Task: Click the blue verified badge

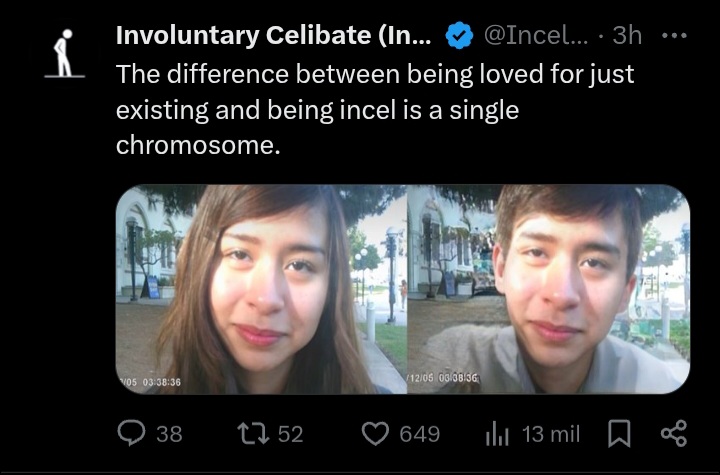Action: (x=459, y=37)
